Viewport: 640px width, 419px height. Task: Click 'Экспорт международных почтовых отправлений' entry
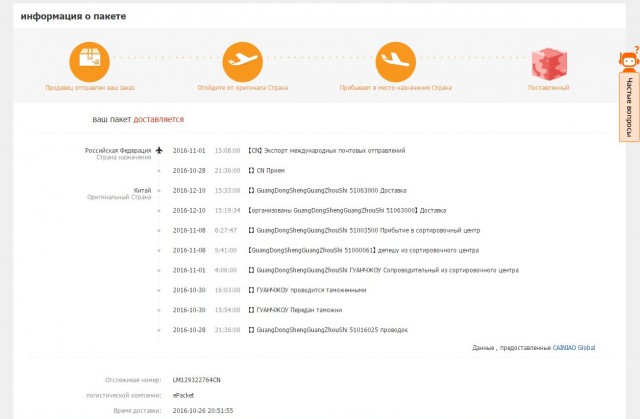[x=327, y=151]
